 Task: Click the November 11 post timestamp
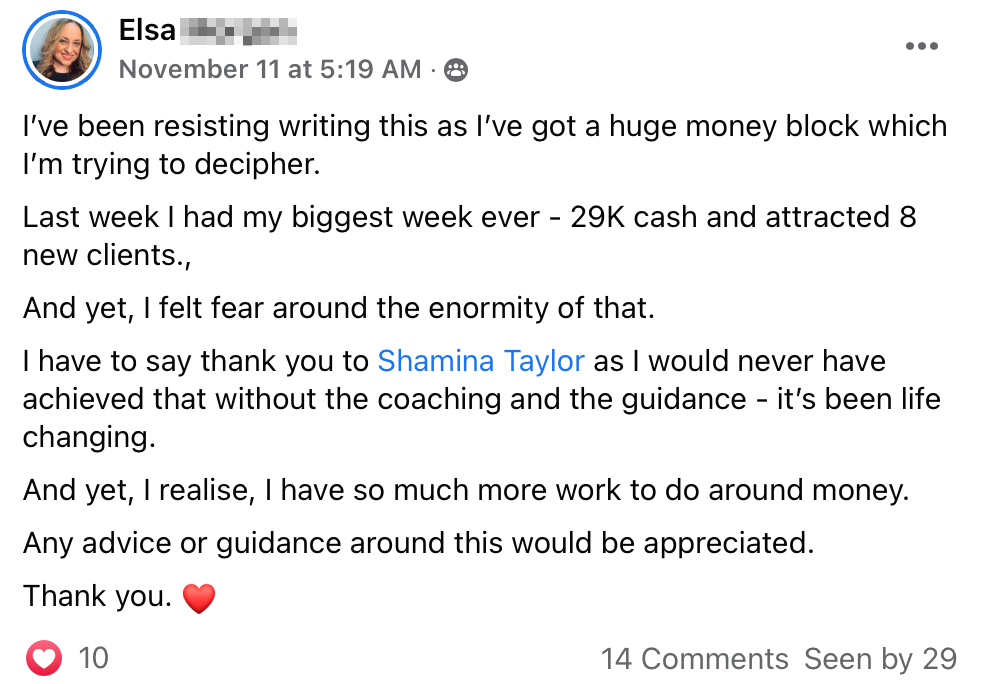[269, 69]
